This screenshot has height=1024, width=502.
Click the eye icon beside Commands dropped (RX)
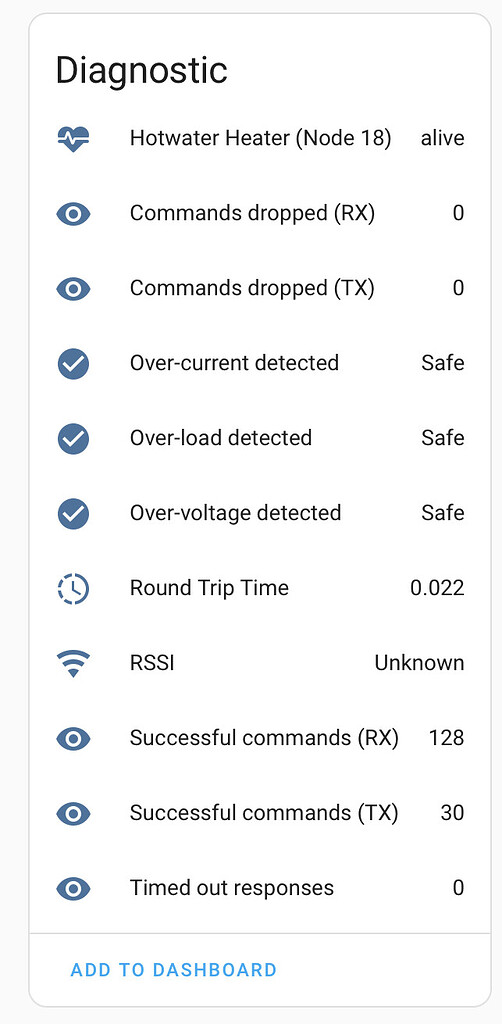[x=73, y=214]
